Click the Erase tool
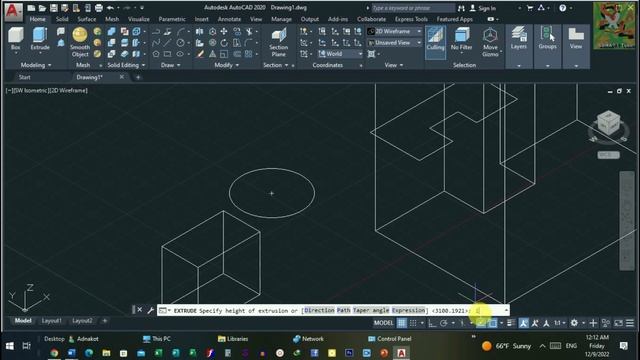The height and width of the screenshot is (360, 640). (200, 54)
